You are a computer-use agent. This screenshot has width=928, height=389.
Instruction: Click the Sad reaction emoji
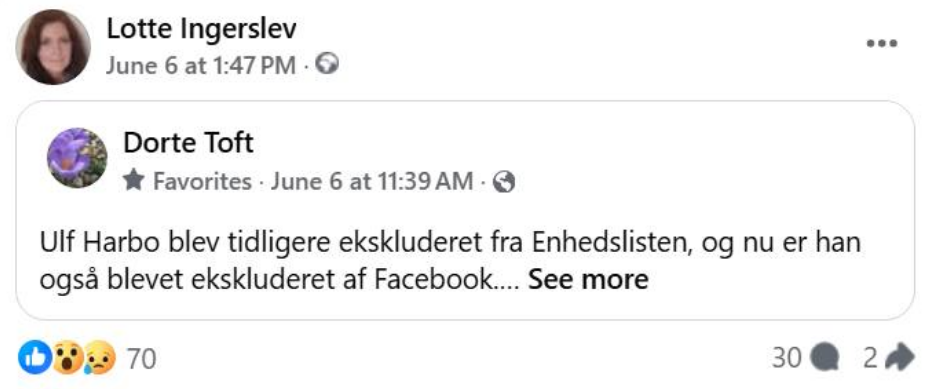coord(101,359)
